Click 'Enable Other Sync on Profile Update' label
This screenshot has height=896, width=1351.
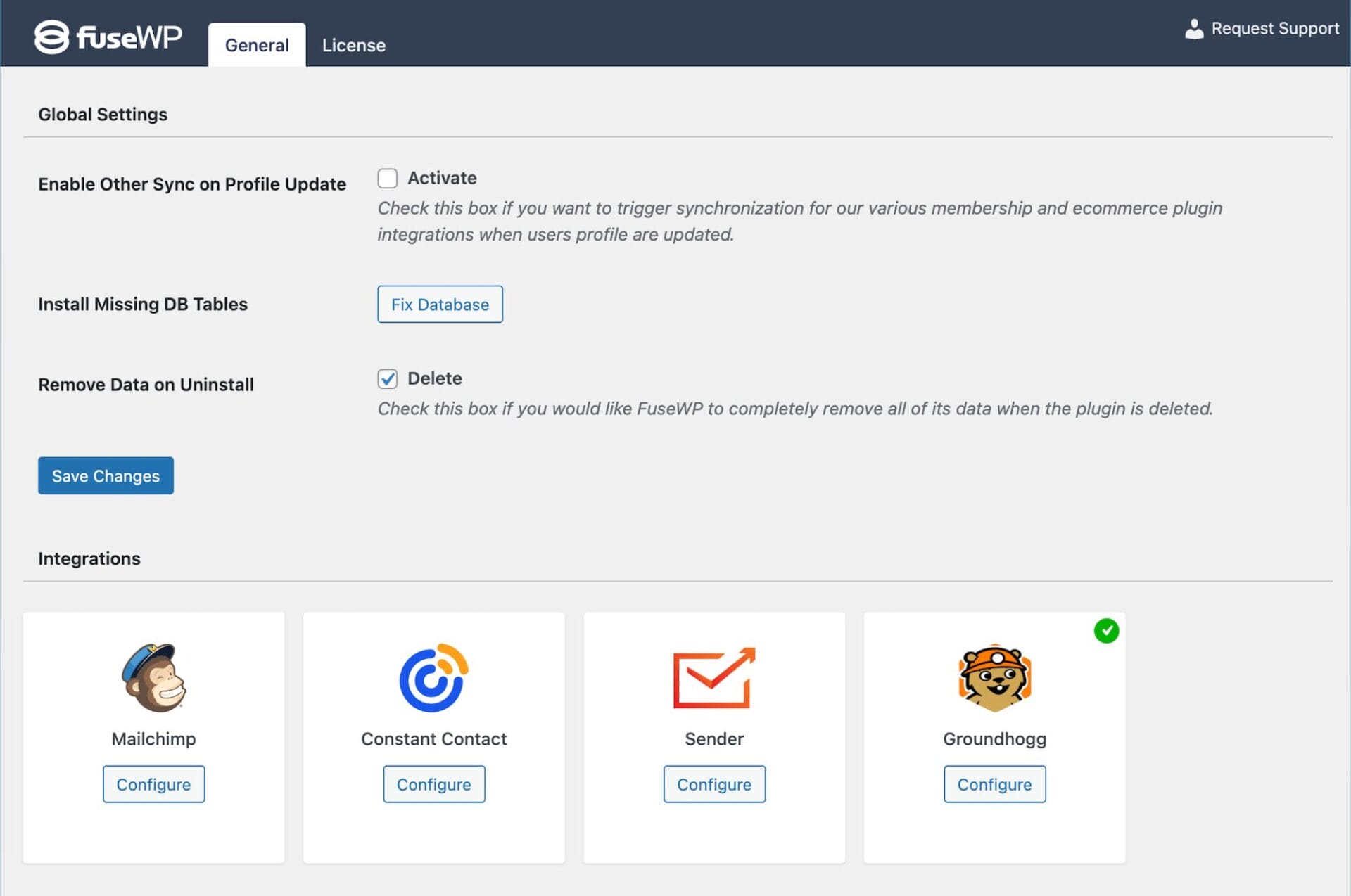click(192, 184)
